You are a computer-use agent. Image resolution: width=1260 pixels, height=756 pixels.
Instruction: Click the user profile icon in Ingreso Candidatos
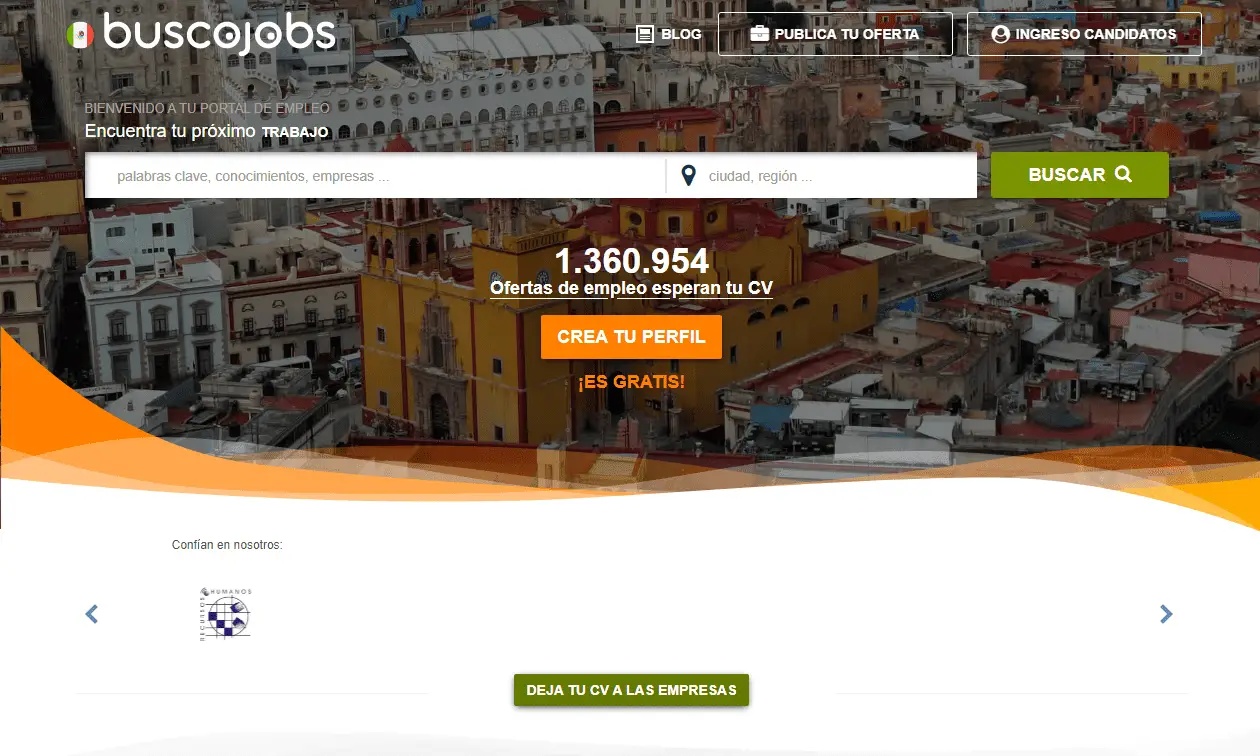click(1000, 34)
